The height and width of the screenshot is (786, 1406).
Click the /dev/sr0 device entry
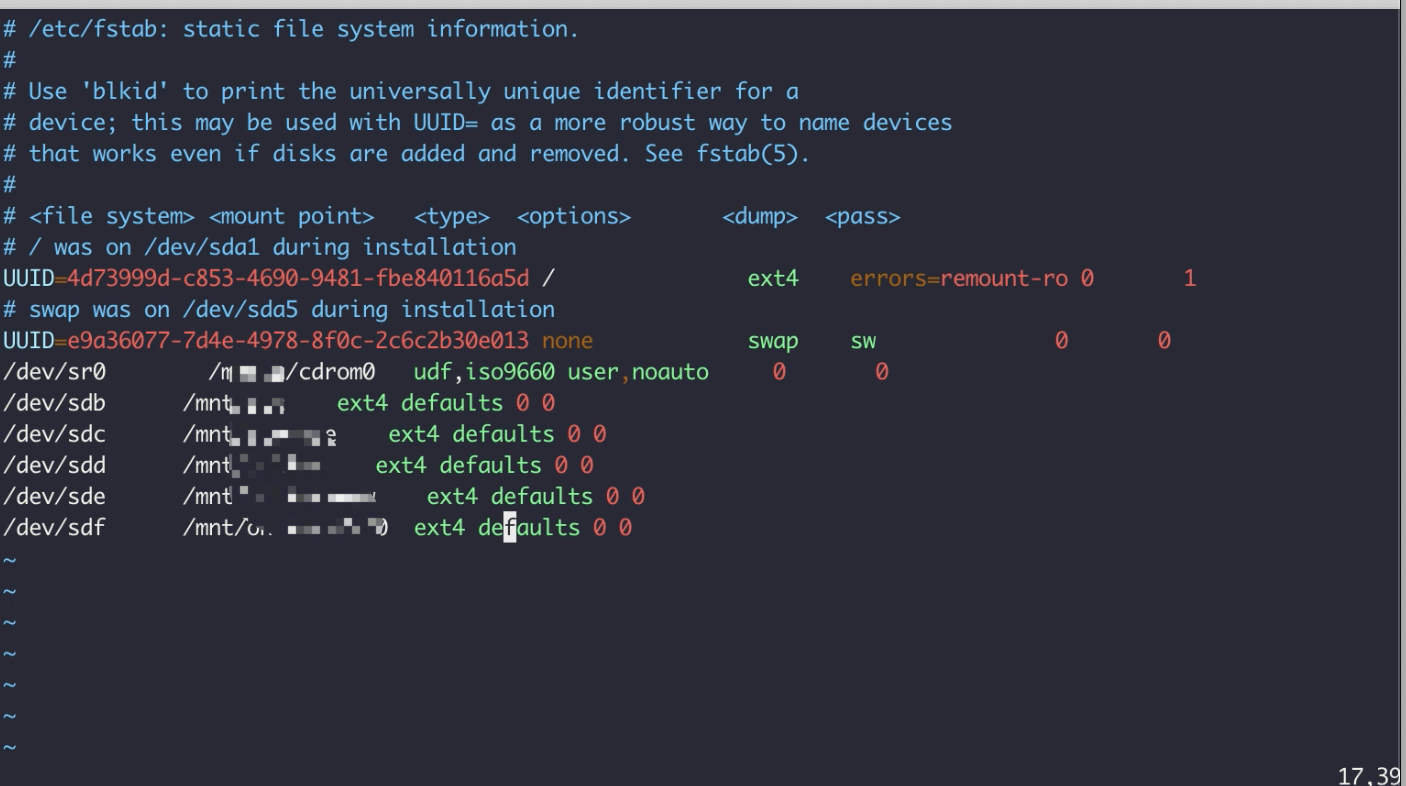[54, 372]
